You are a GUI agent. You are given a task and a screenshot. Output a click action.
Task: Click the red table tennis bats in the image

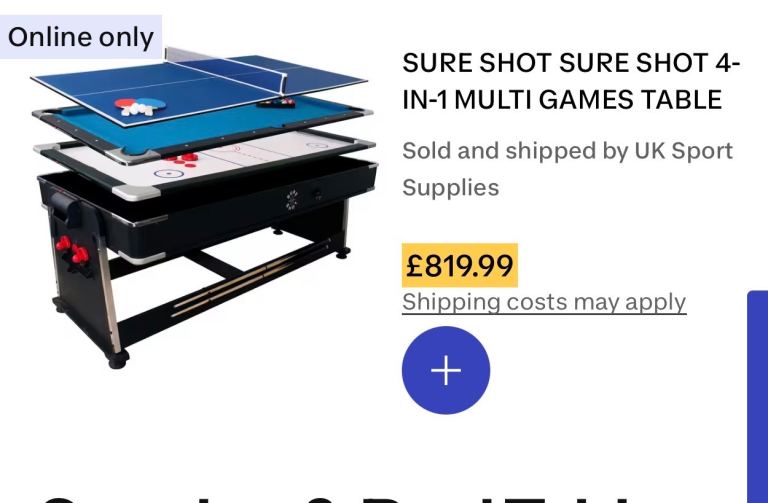tap(141, 105)
